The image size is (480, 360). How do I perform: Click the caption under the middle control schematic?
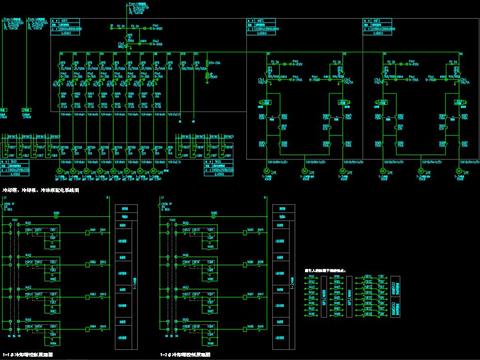185,355
